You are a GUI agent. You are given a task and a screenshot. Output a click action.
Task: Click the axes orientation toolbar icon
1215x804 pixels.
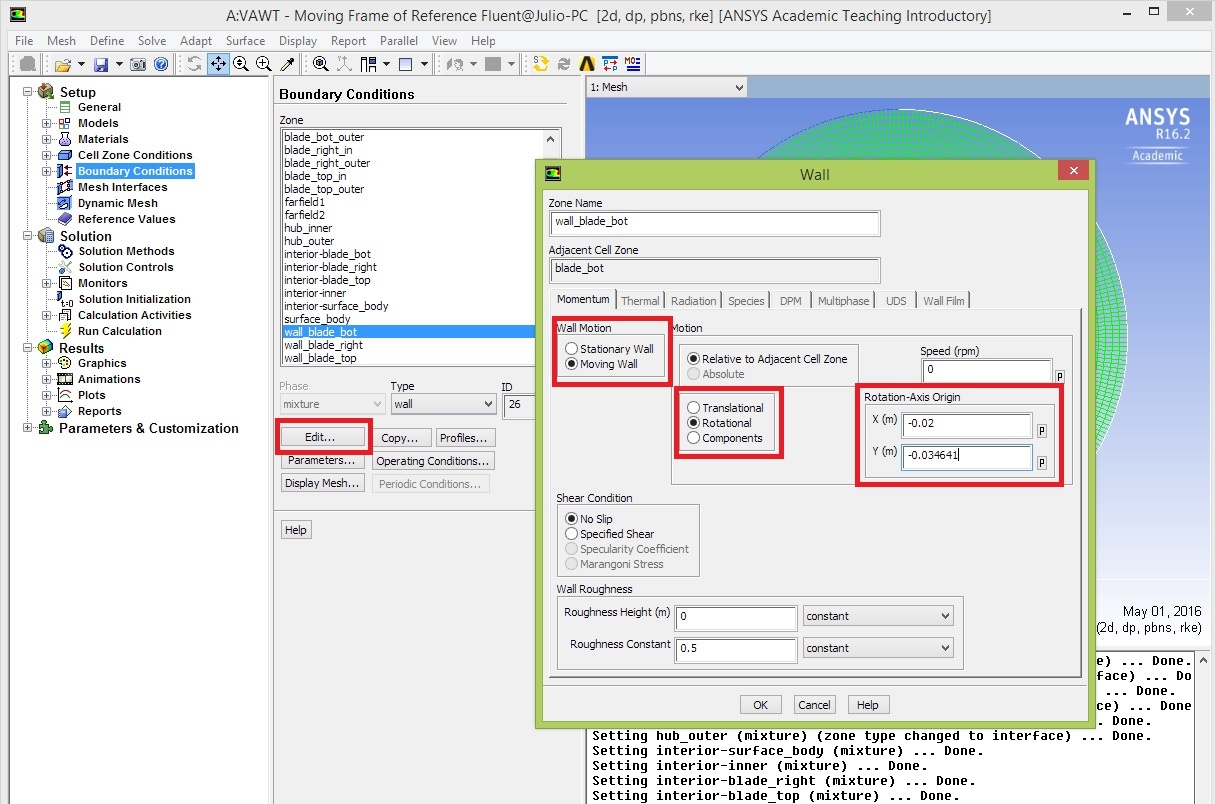[x=344, y=64]
